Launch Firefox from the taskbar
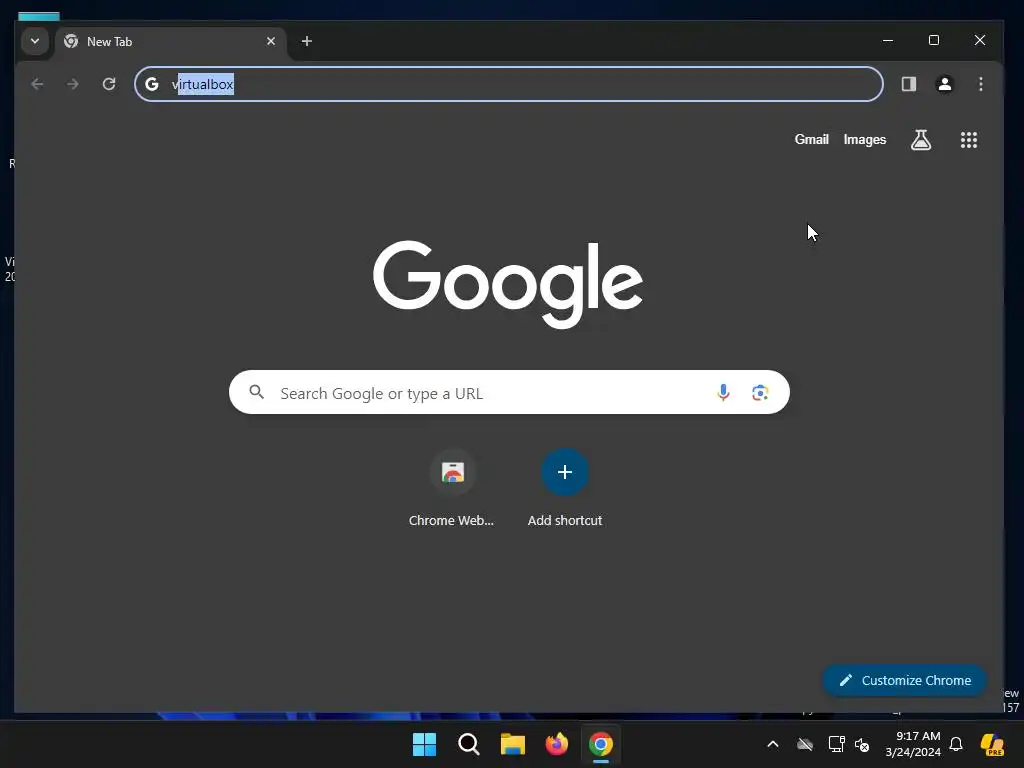 click(x=556, y=744)
